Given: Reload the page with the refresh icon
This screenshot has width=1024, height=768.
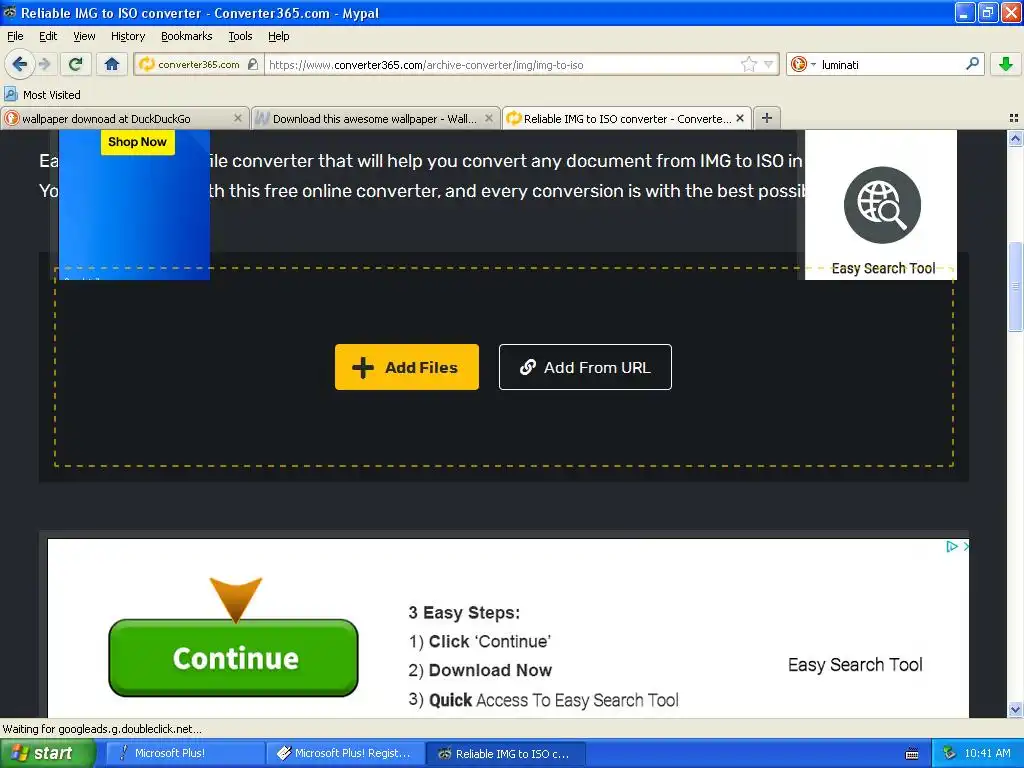Looking at the screenshot, I should pos(76,64).
